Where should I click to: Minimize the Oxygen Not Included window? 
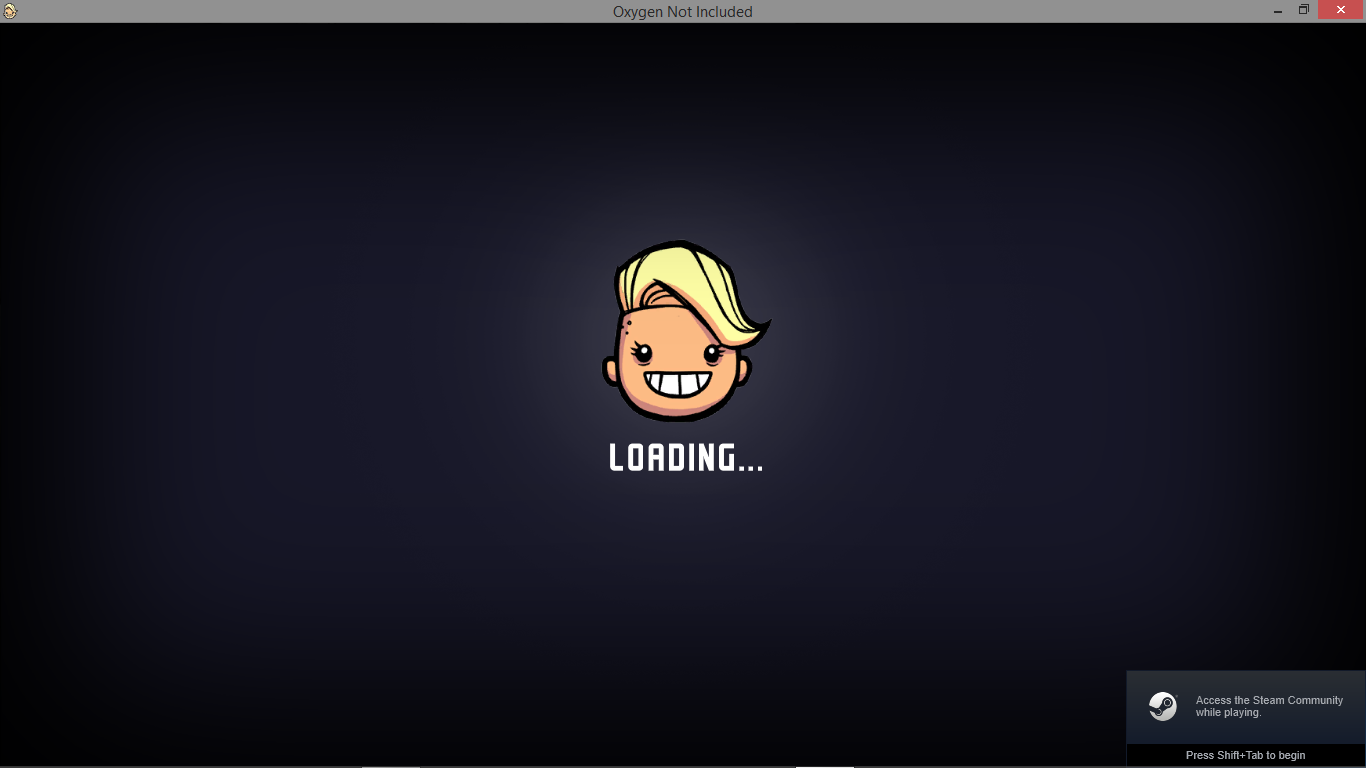pyautogui.click(x=1278, y=11)
